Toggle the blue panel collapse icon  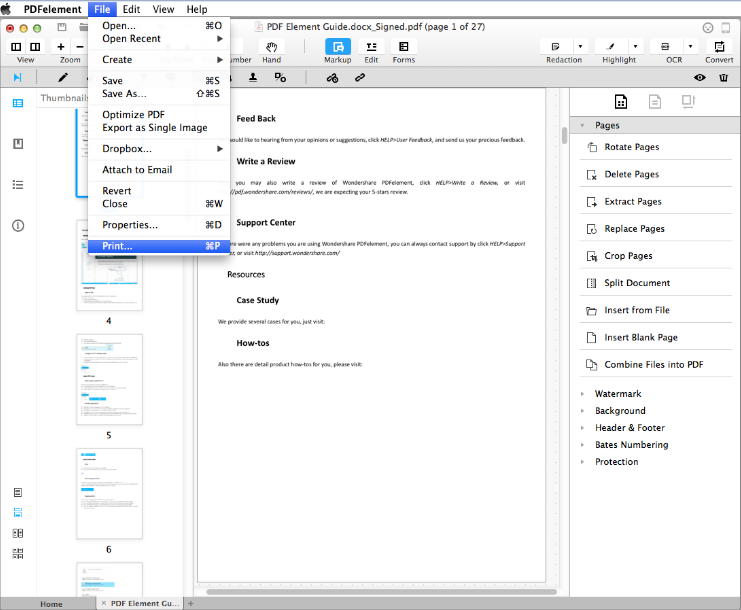18,77
